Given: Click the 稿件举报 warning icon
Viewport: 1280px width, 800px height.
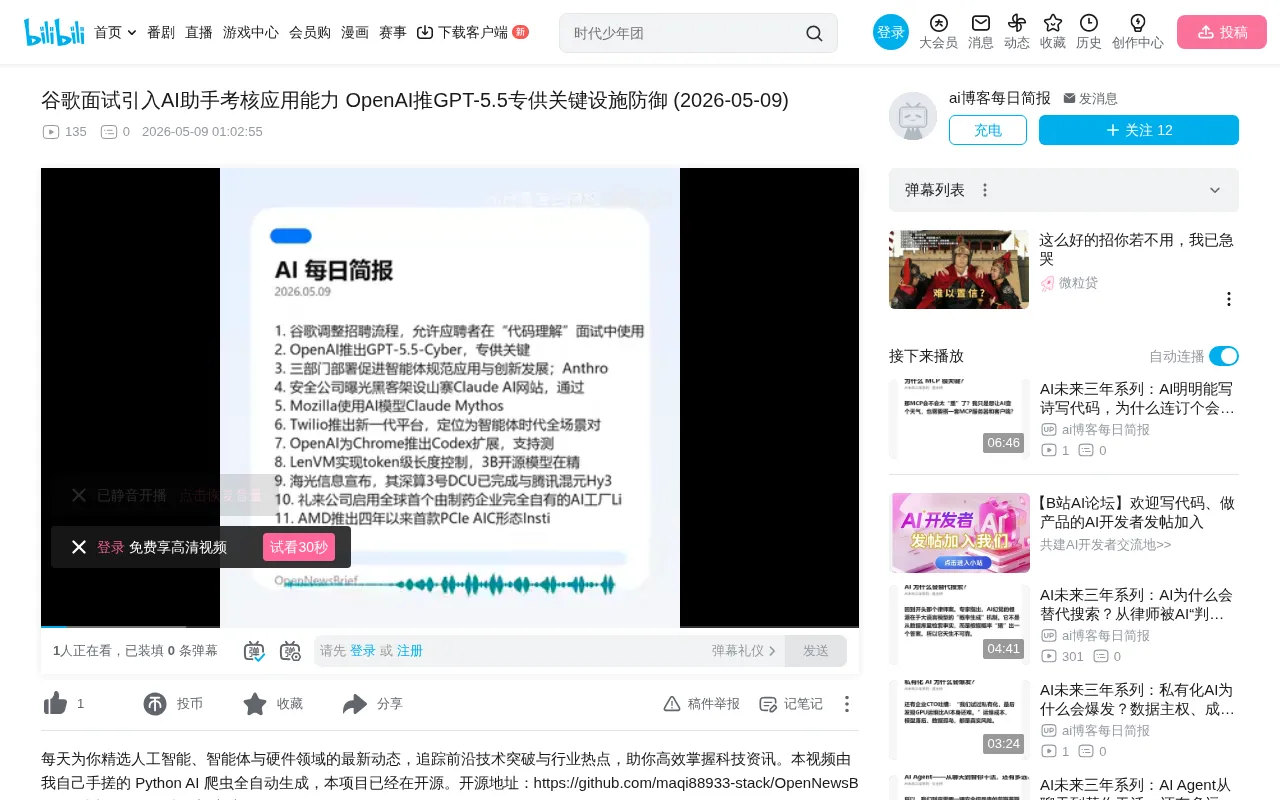Looking at the screenshot, I should (x=672, y=704).
